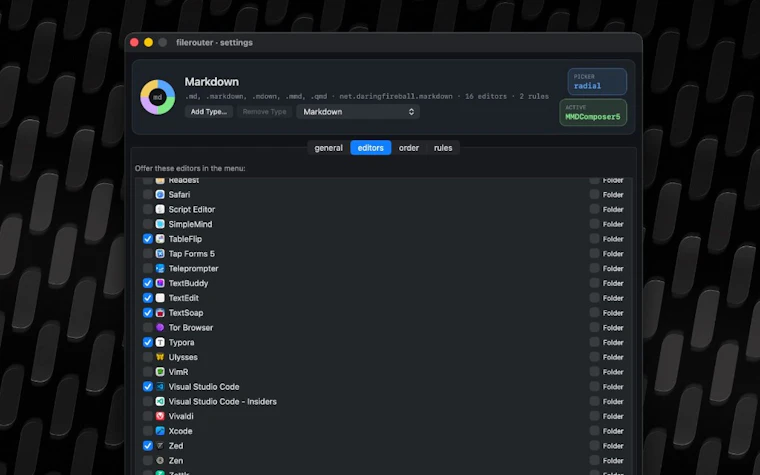Go to the rules tab
Screen dimensions: 760x475
[x=443, y=148]
